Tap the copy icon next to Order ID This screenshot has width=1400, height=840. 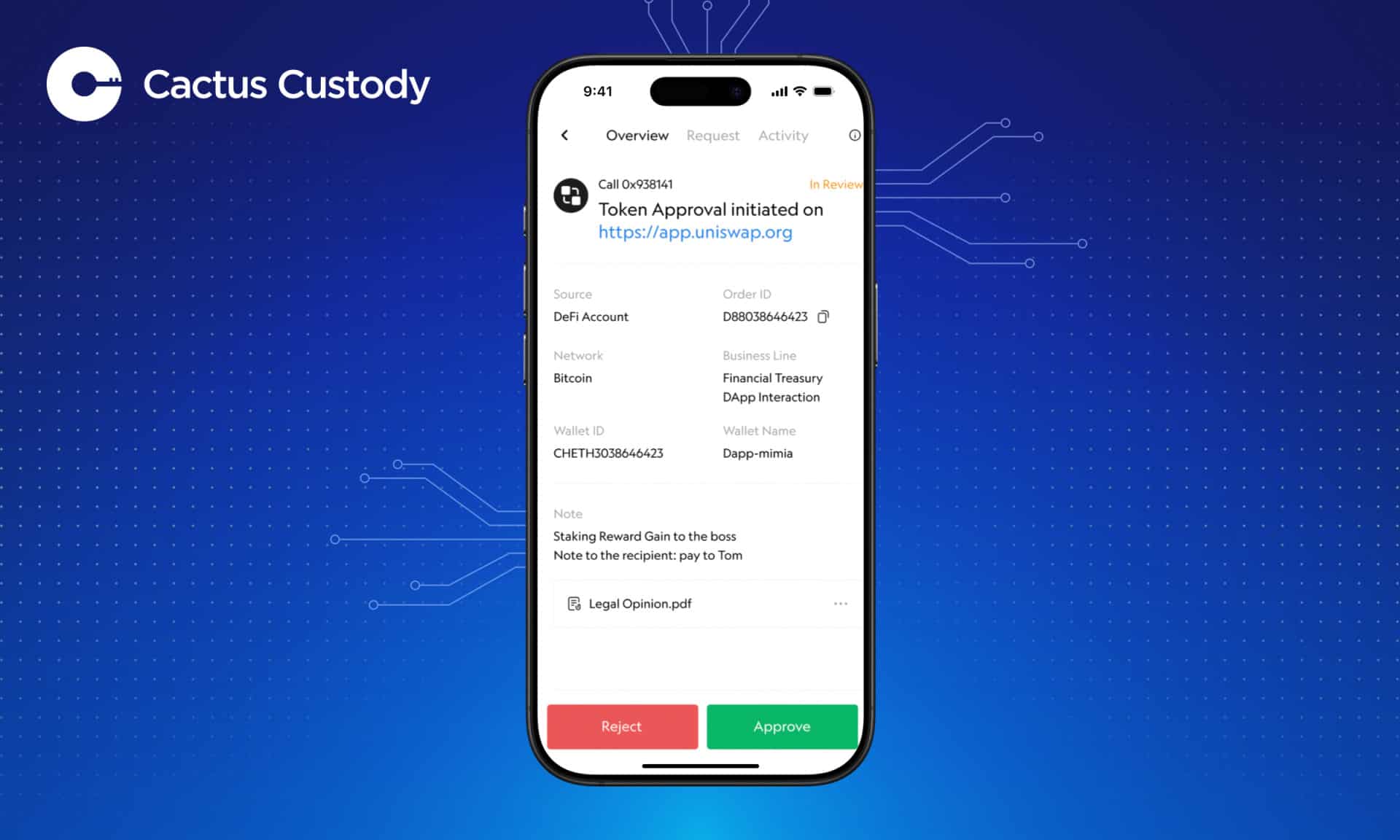pyautogui.click(x=826, y=317)
